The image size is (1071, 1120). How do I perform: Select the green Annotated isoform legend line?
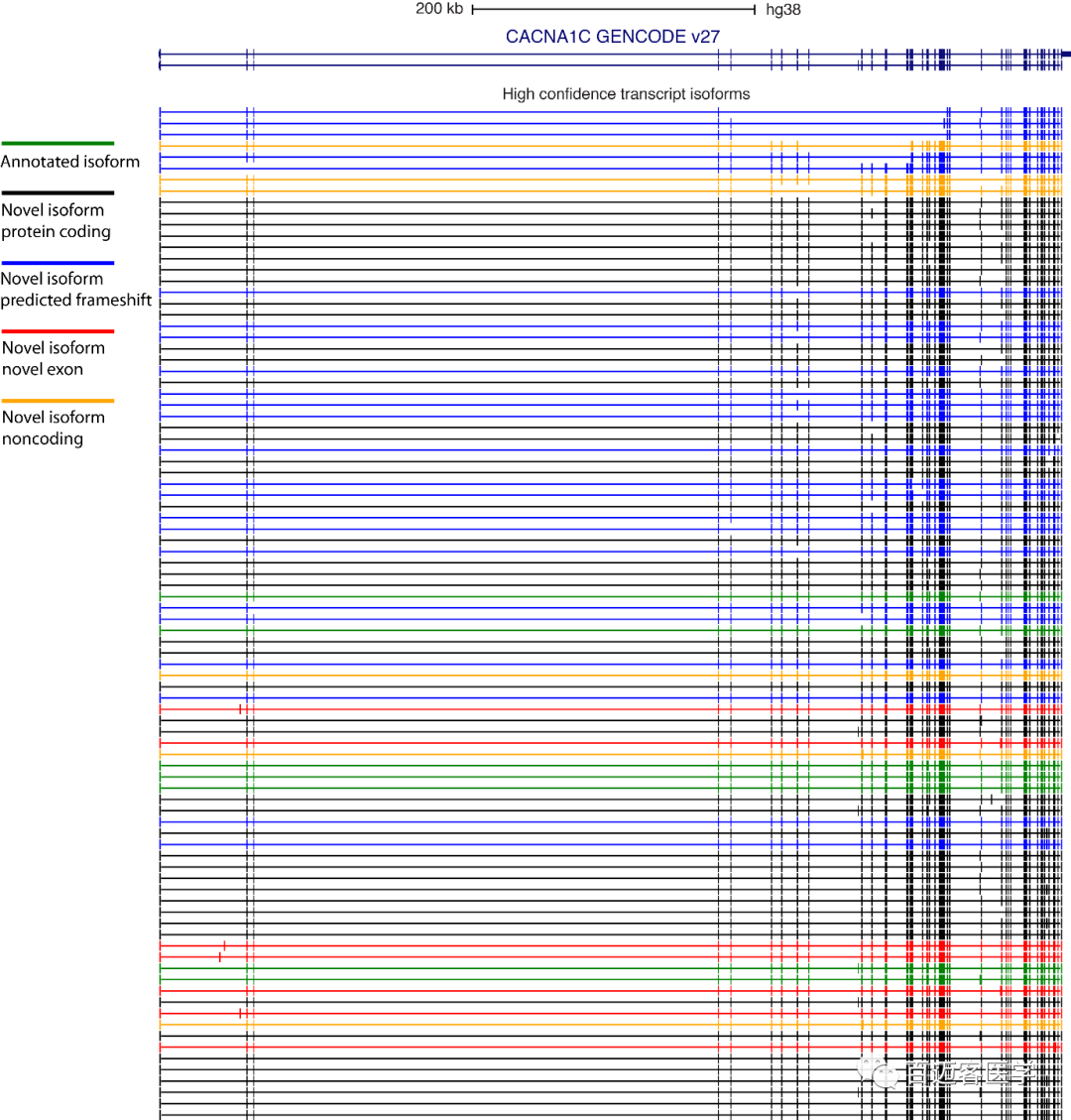pyautogui.click(x=58, y=144)
